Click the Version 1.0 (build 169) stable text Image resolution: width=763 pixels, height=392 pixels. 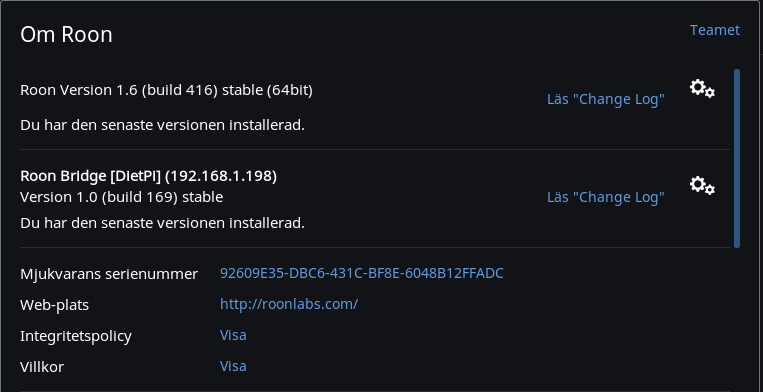[x=122, y=197]
